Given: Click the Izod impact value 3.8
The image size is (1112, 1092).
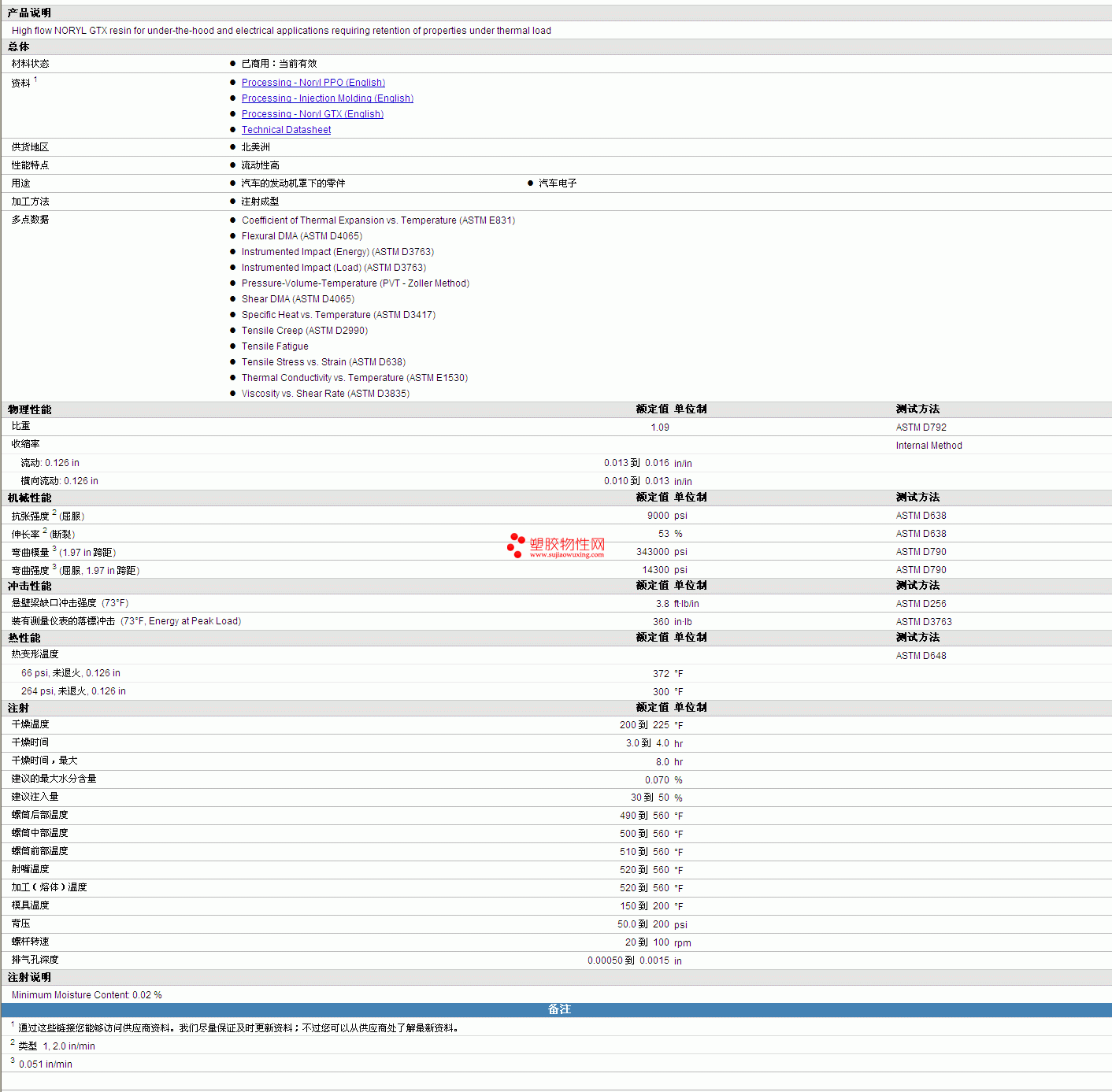Looking at the screenshot, I should pyautogui.click(x=662, y=604).
